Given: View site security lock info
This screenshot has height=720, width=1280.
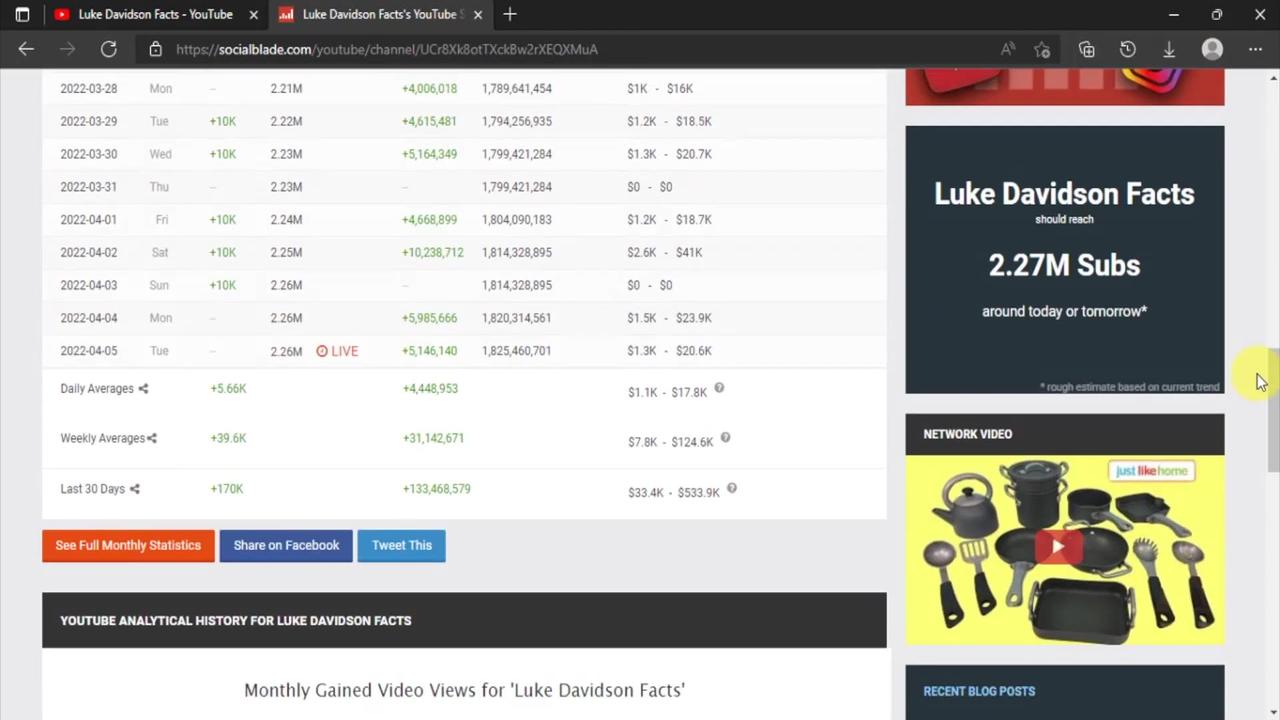Looking at the screenshot, I should coord(155,49).
